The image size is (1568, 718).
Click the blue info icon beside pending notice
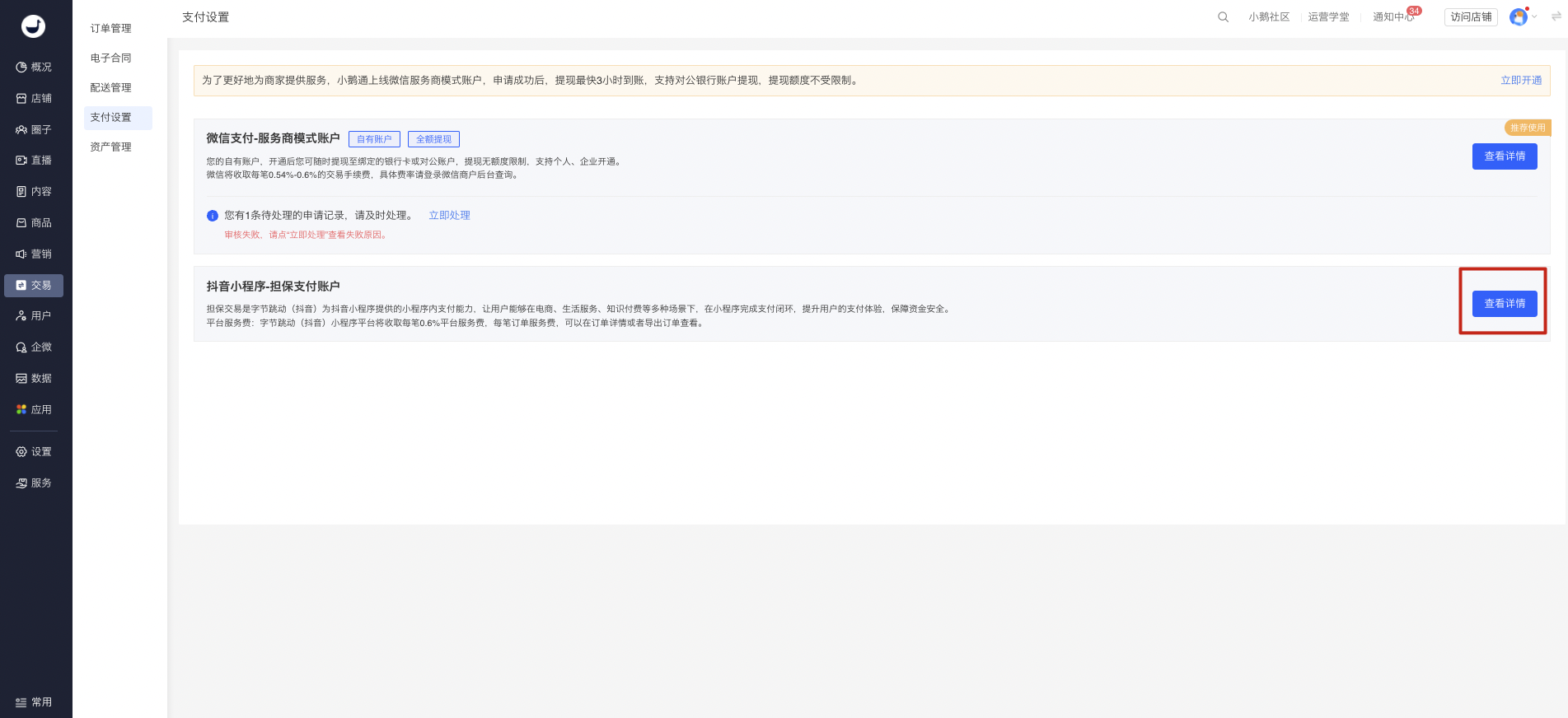point(213,216)
